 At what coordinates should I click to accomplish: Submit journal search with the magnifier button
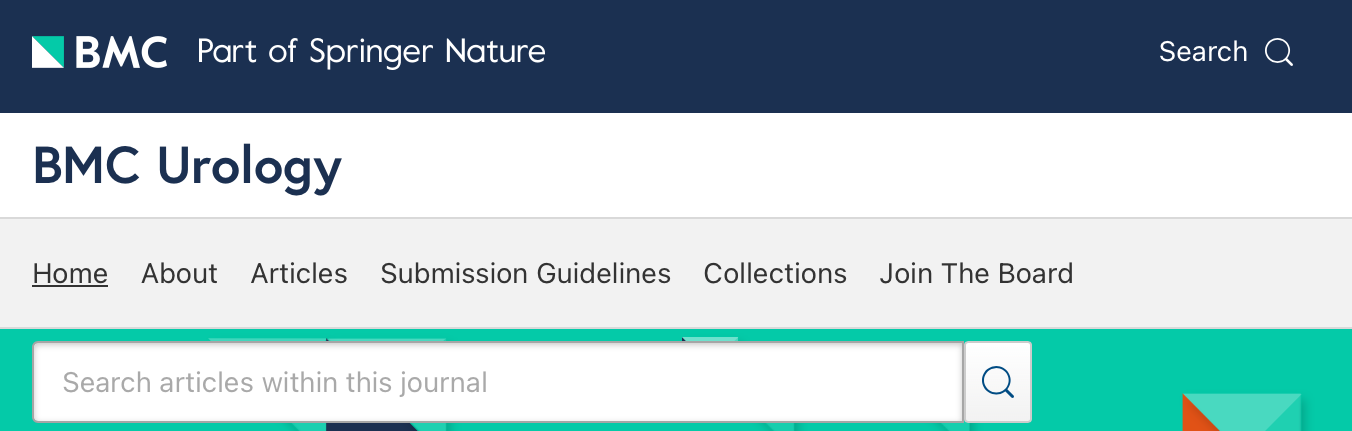tap(997, 382)
